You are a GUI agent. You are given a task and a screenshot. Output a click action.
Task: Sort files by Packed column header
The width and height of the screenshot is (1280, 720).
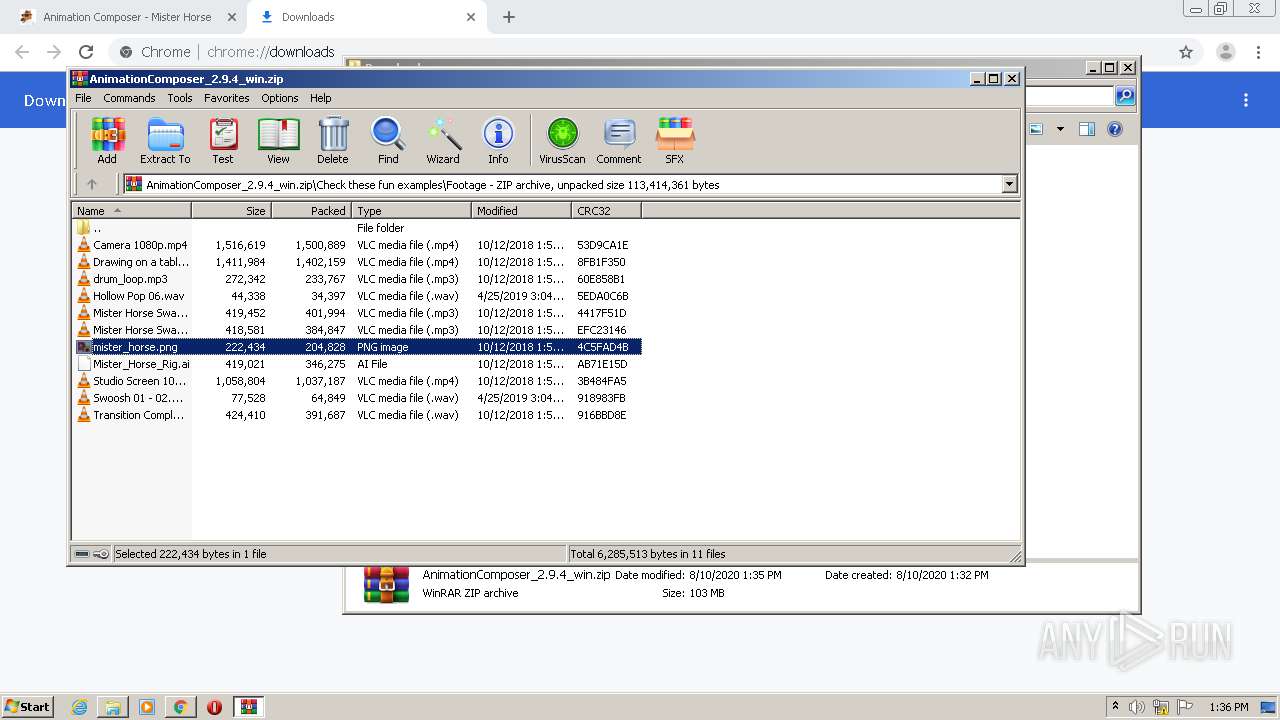(311, 211)
